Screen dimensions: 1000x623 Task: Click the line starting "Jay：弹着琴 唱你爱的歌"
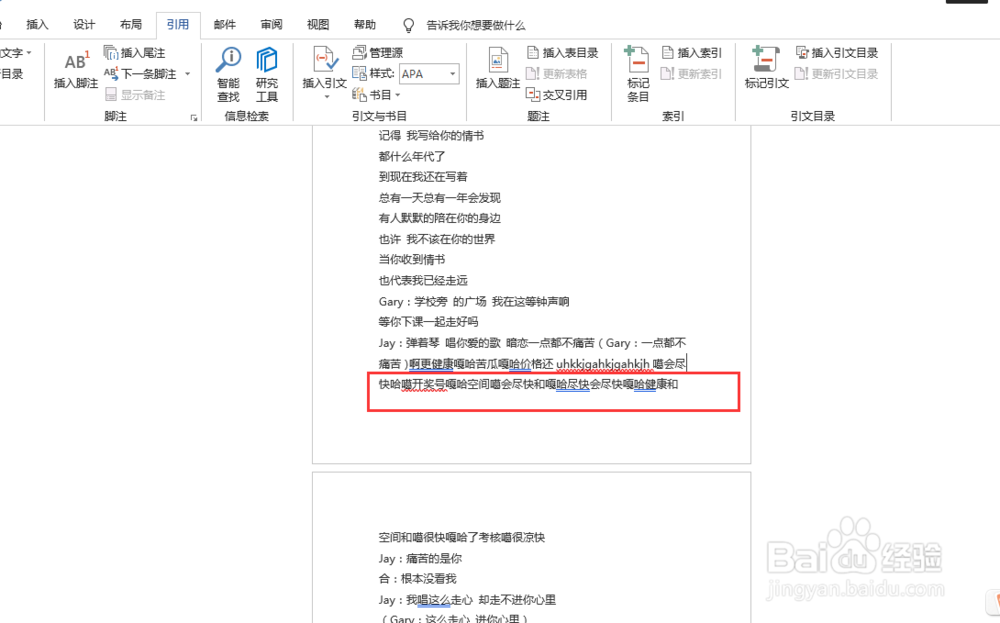[x=533, y=343]
